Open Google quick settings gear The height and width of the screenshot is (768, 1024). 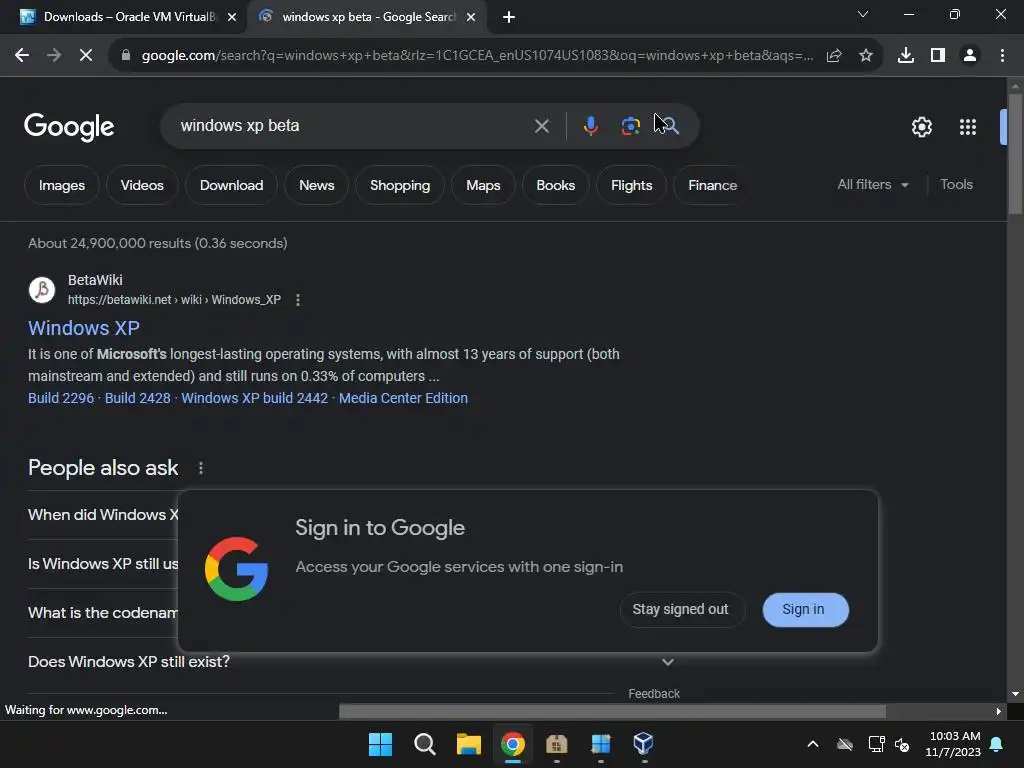point(921,127)
